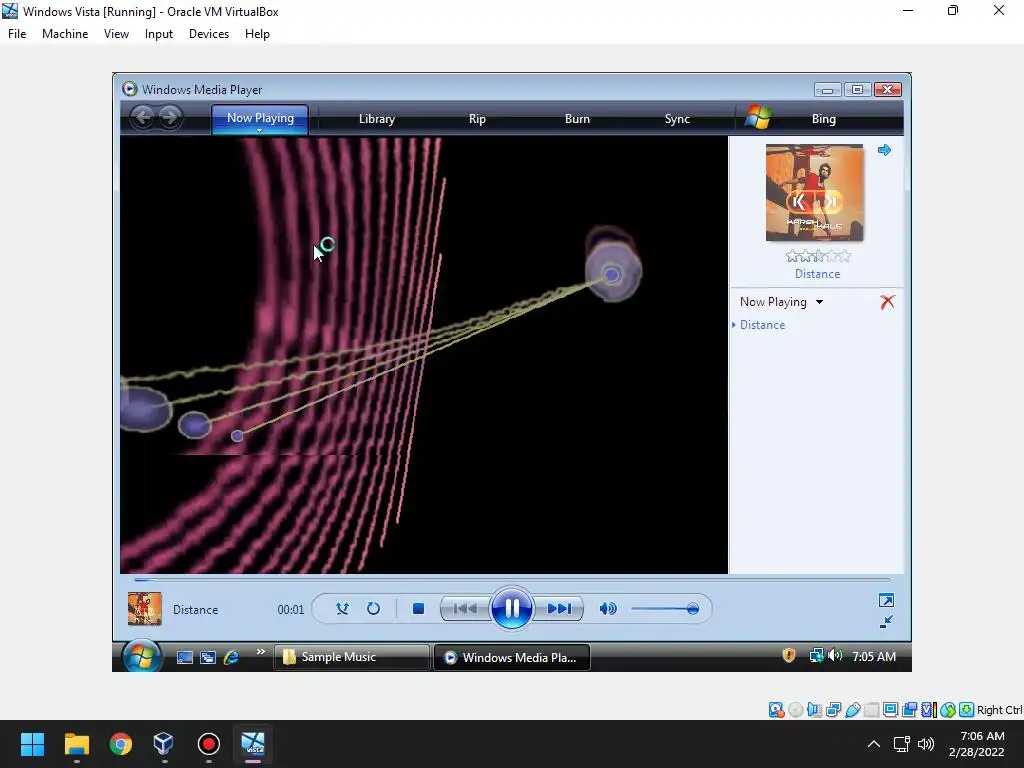This screenshot has height=768, width=1024.
Task: Click the Vista volume tray icon
Action: (835, 655)
